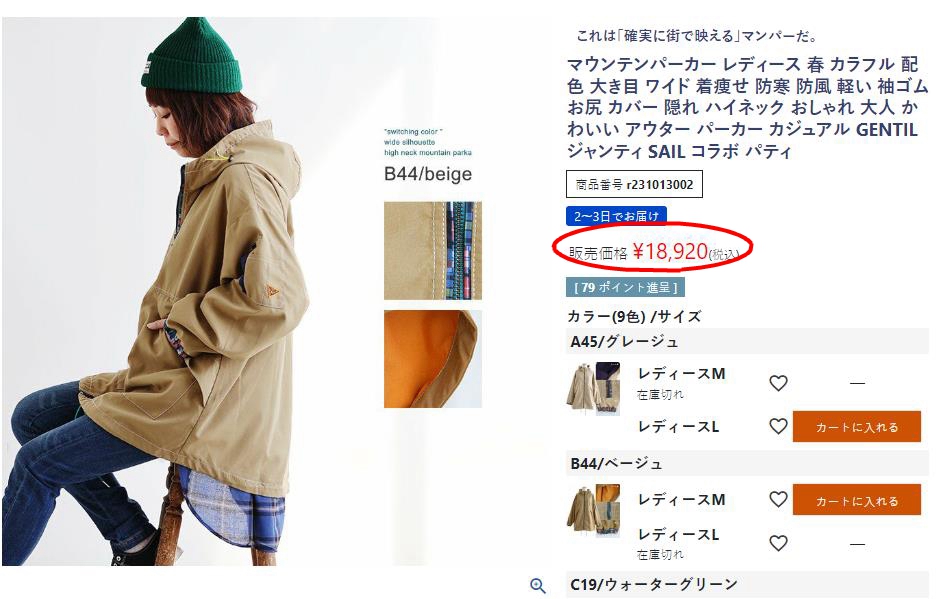949x599 pixels.
Task: Add A45 グレージュ レディースL to cart
Action: pyautogui.click(x=856, y=427)
